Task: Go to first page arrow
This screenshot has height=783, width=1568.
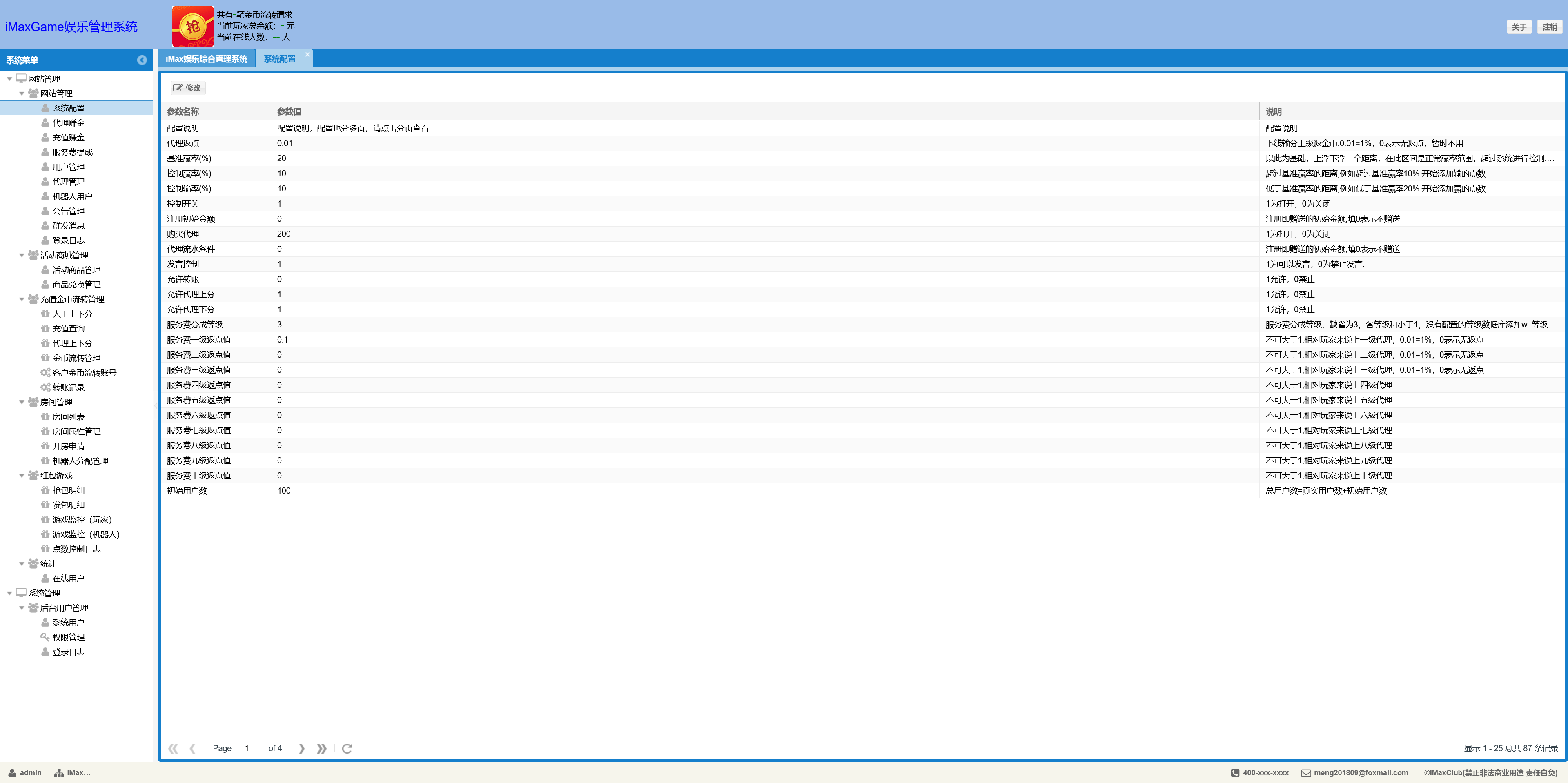Action: 173,748
